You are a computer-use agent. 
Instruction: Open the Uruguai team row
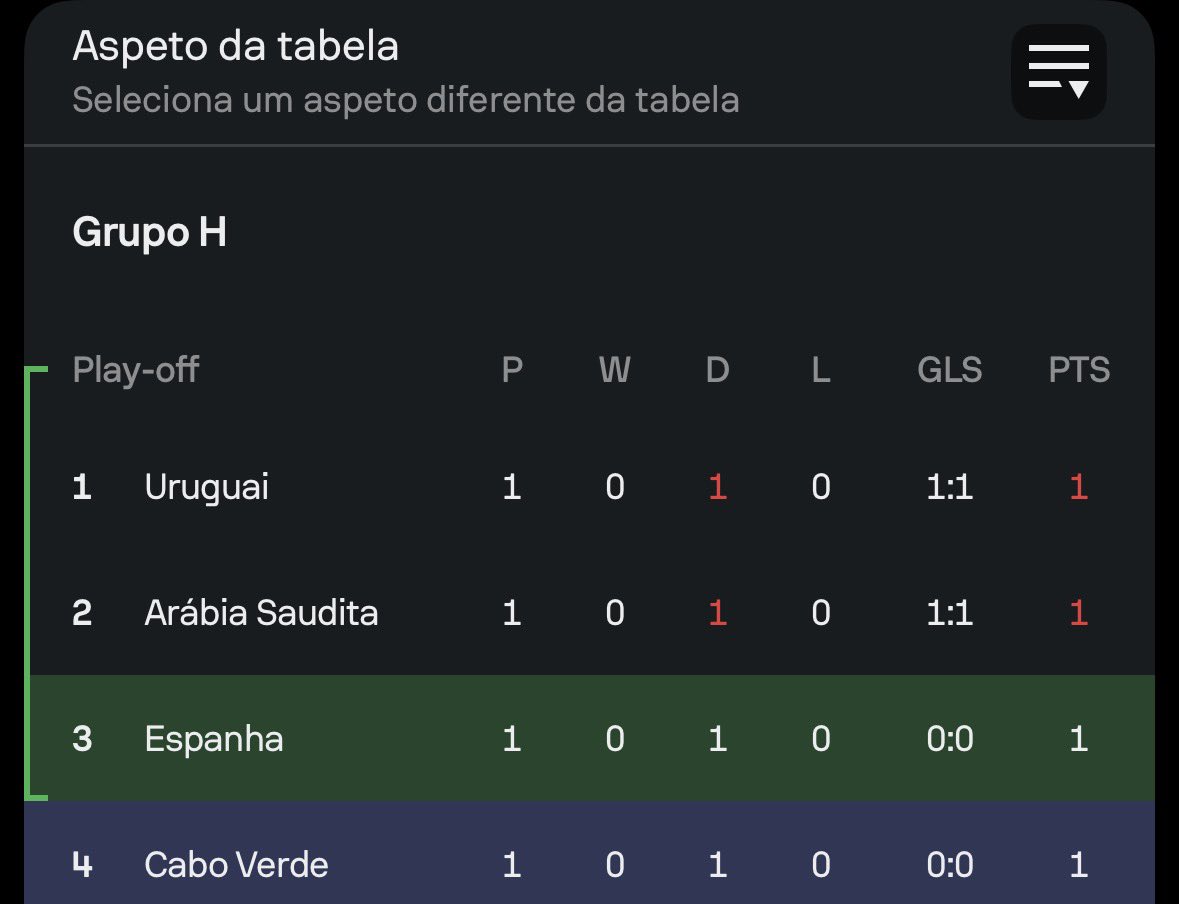(590, 487)
